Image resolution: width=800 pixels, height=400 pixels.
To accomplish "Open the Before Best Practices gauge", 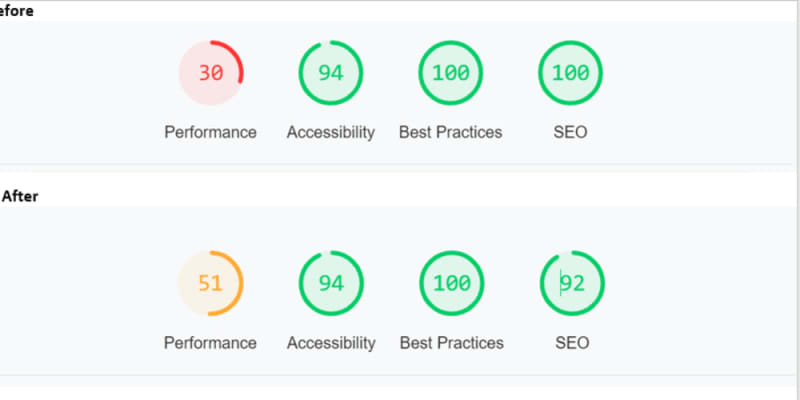I will [x=451, y=73].
